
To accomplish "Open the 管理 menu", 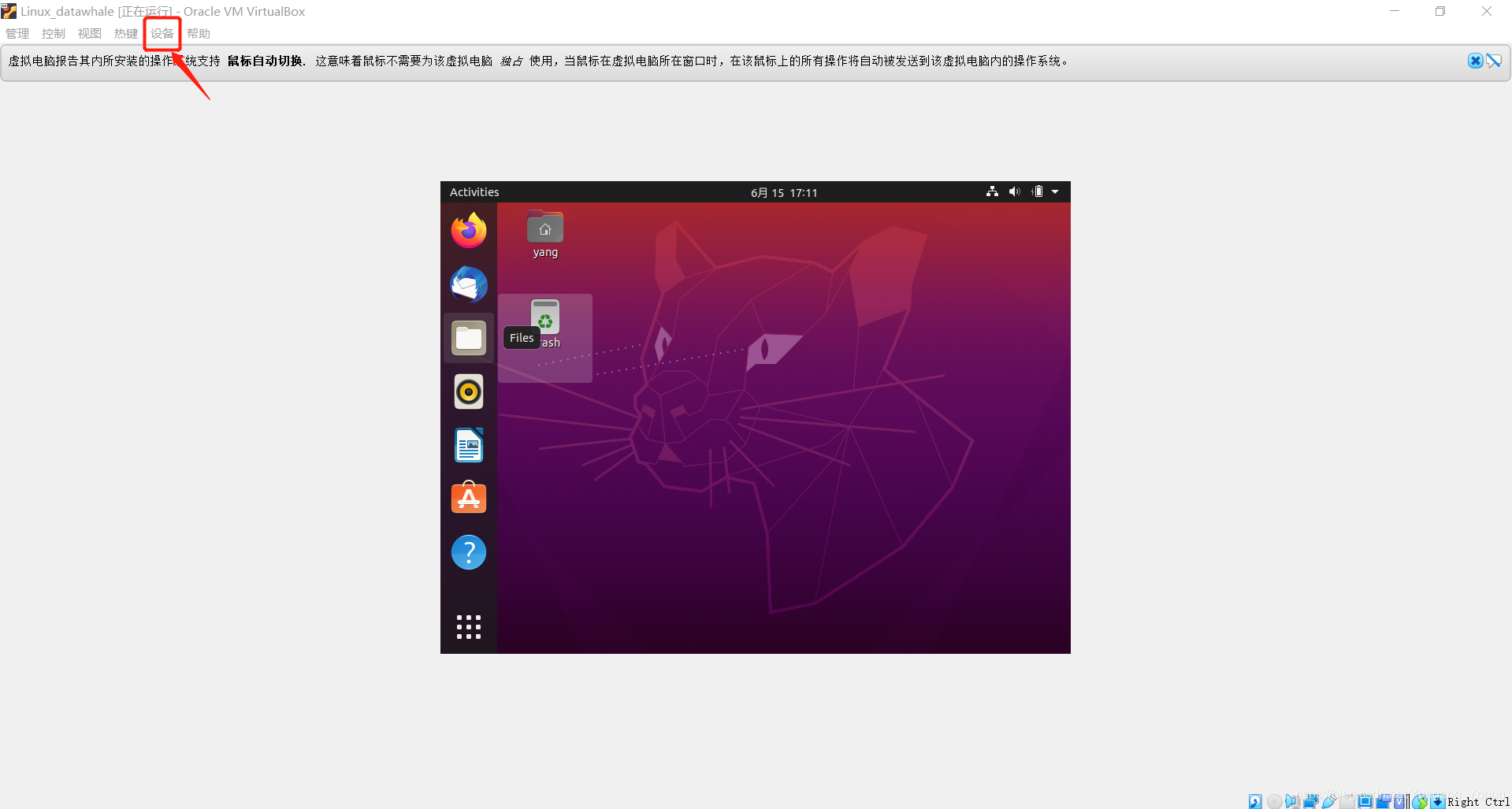I will (x=17, y=34).
